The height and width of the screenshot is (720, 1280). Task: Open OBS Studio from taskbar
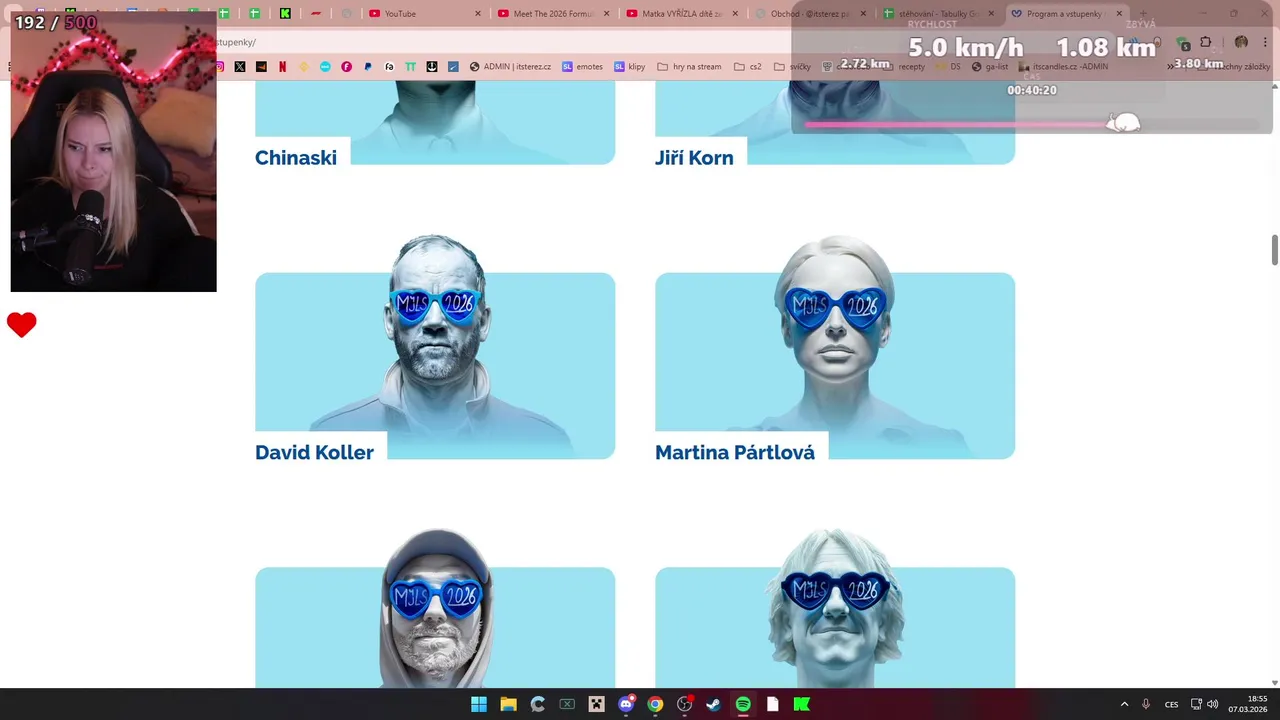tap(684, 704)
